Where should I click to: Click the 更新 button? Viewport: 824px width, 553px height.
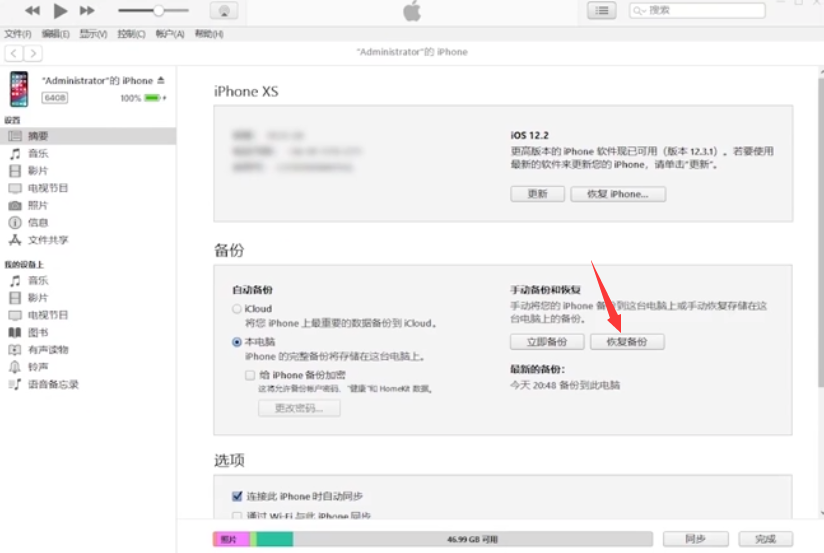coord(537,194)
